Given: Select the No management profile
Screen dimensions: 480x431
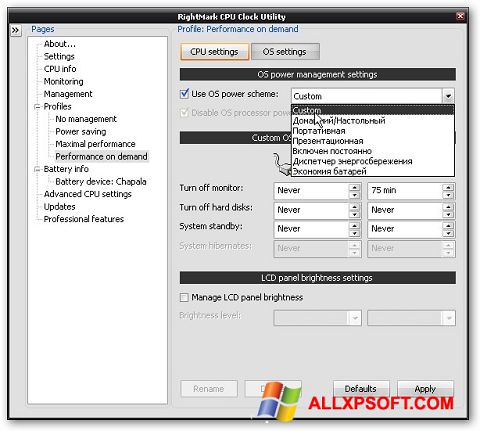Looking at the screenshot, I should [x=86, y=119].
